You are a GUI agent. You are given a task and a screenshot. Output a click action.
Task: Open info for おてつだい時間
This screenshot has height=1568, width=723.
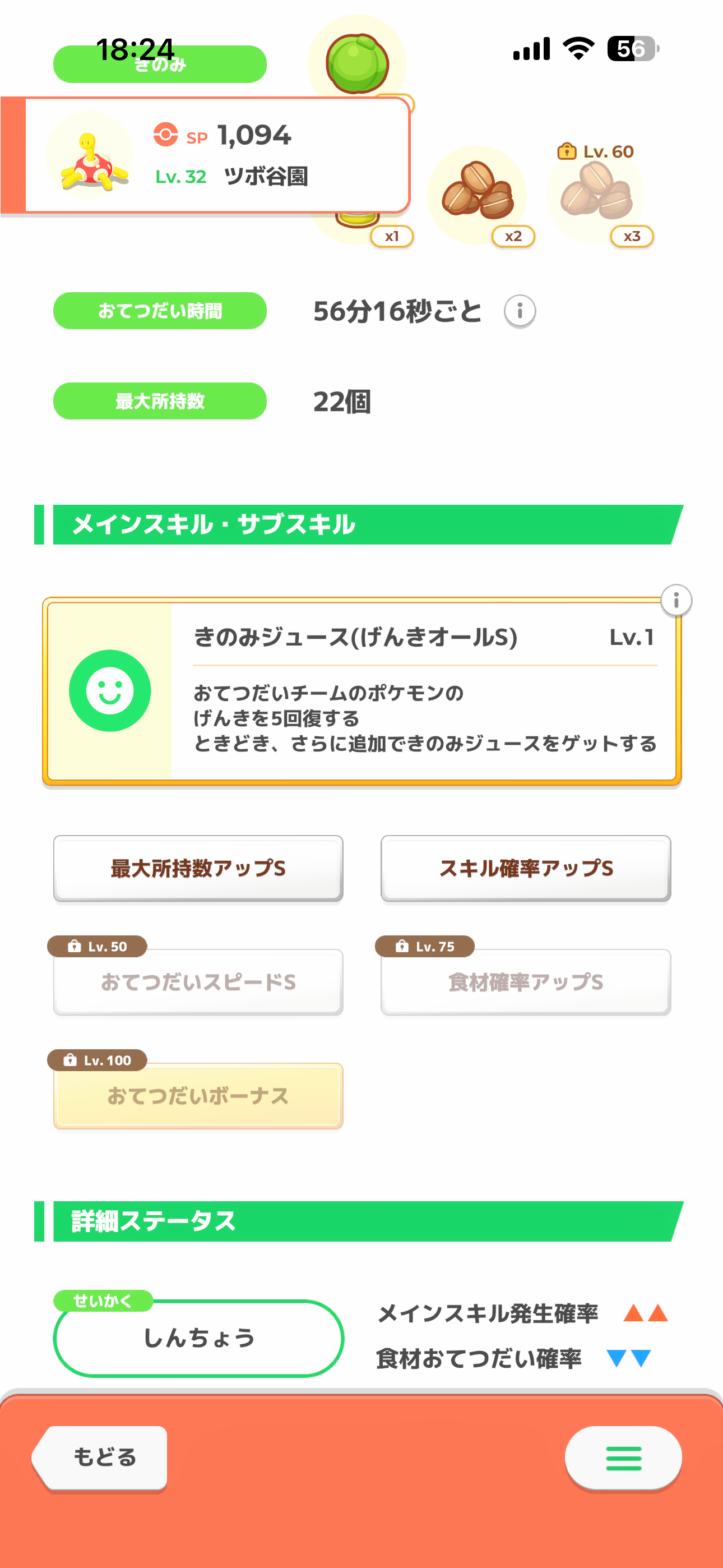pyautogui.click(x=519, y=311)
